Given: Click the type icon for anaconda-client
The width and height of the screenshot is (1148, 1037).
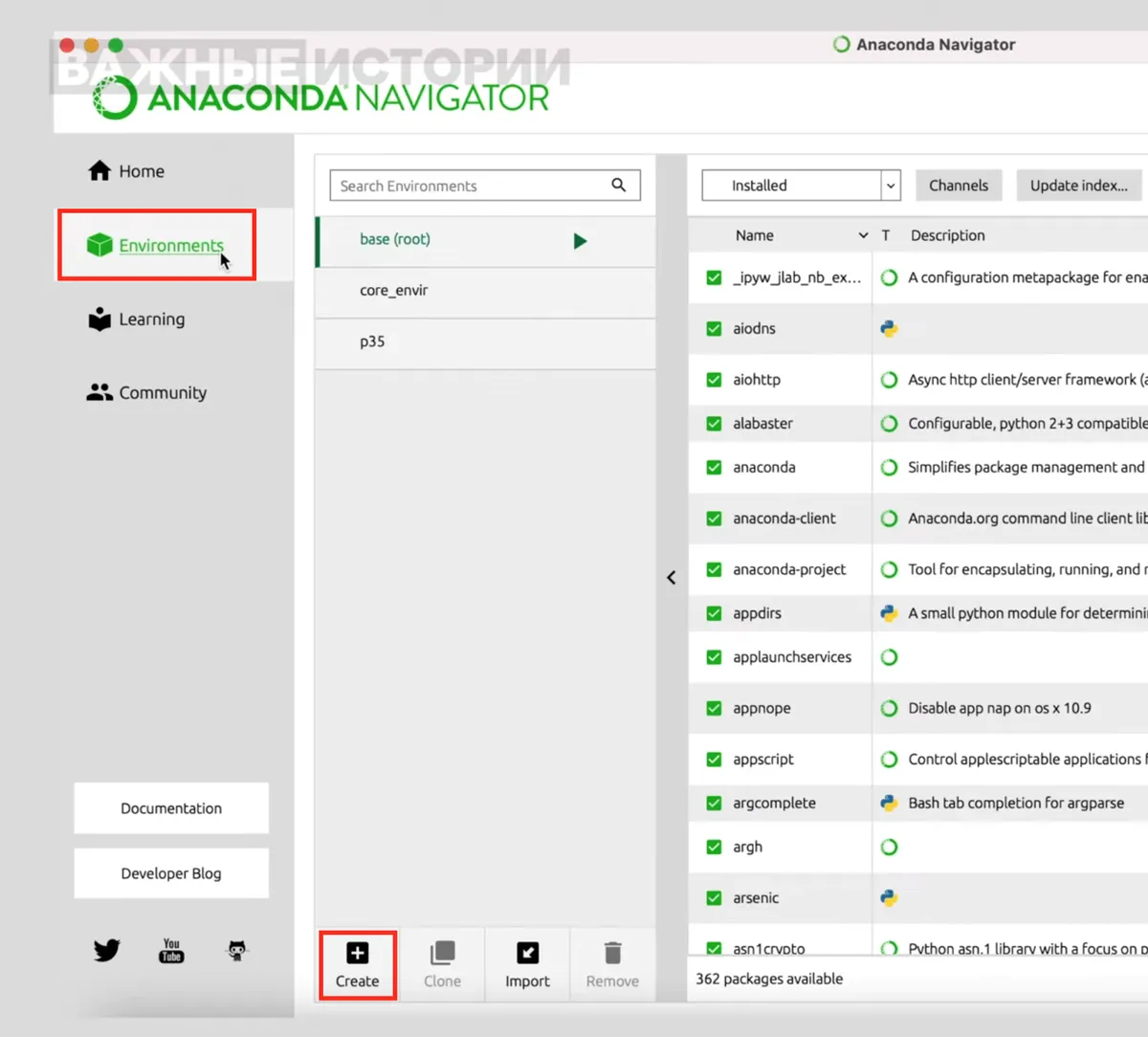Looking at the screenshot, I should (889, 518).
